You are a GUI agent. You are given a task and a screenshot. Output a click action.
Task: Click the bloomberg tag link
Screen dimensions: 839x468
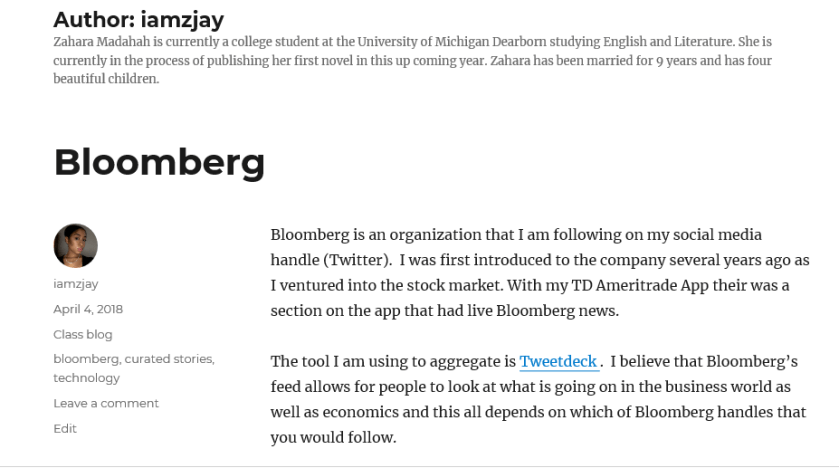click(86, 359)
